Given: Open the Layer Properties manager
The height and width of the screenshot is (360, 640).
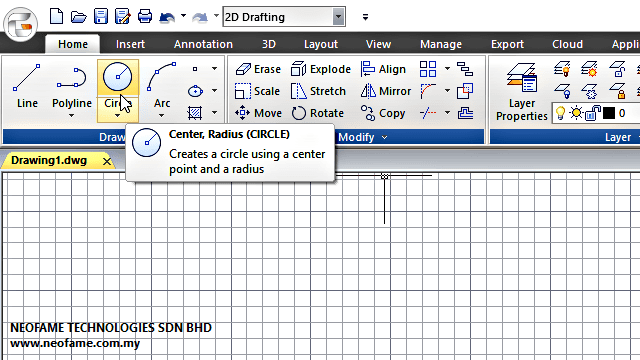Looking at the screenshot, I should (521, 92).
